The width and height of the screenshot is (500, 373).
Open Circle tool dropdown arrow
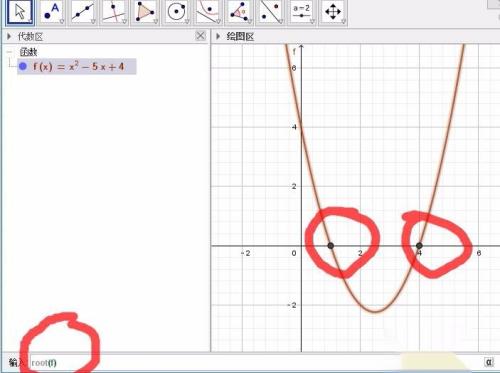[187, 21]
